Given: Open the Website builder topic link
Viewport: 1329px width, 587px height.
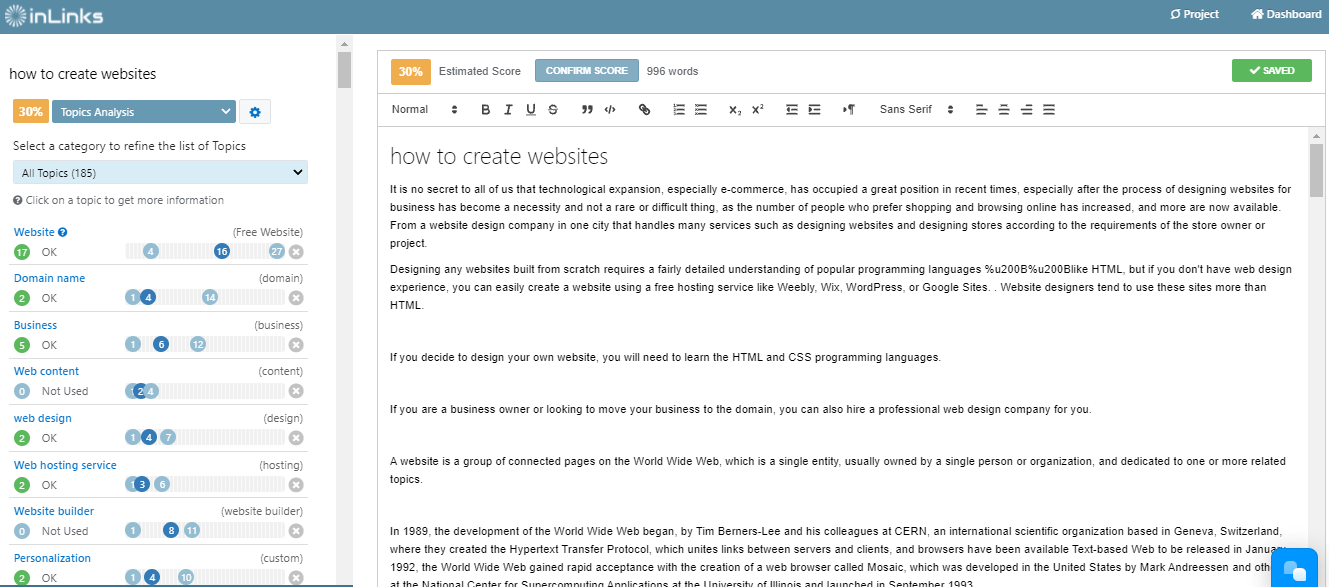Looking at the screenshot, I should coord(54,511).
